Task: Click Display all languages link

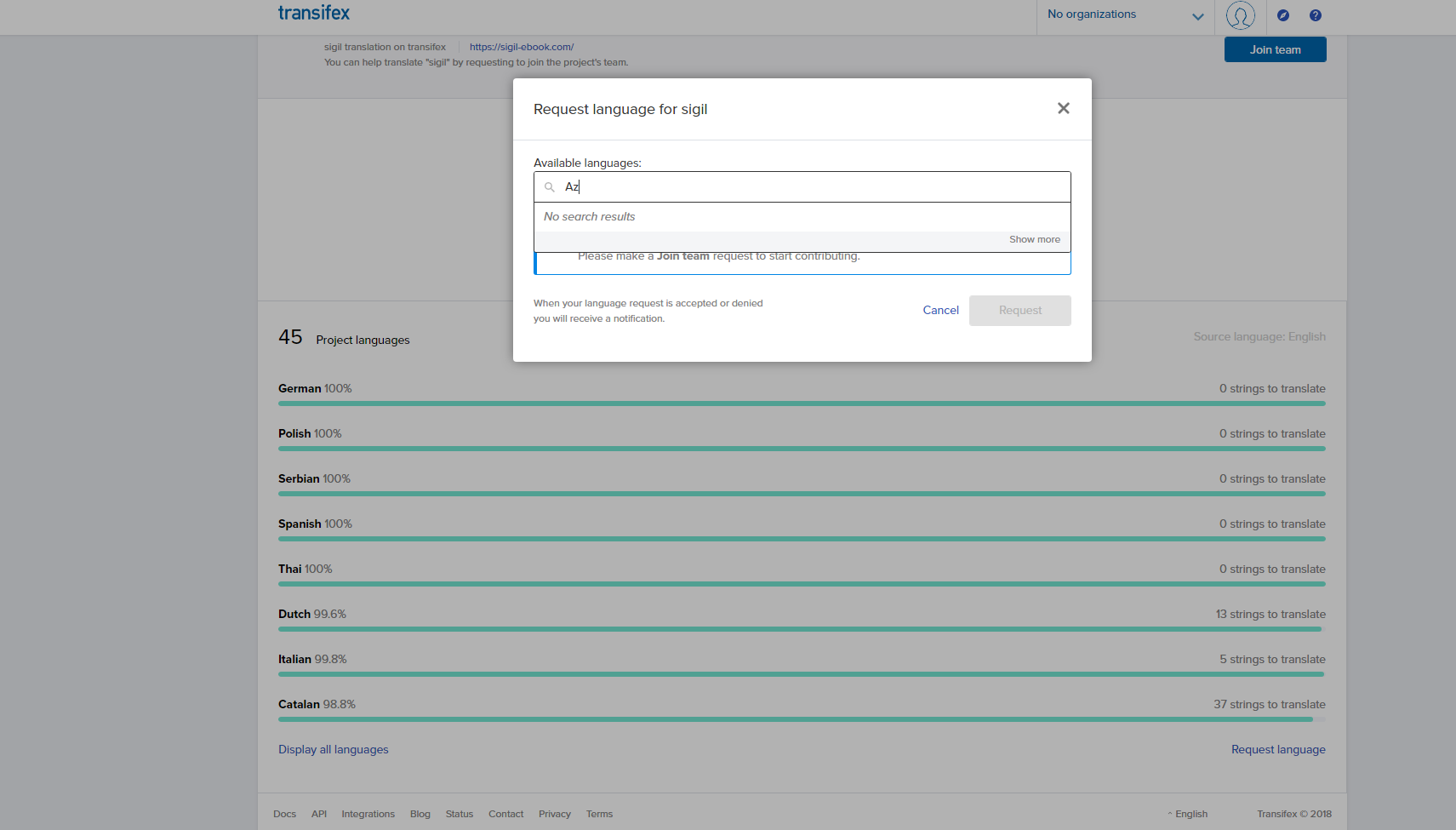Action: [x=333, y=750]
